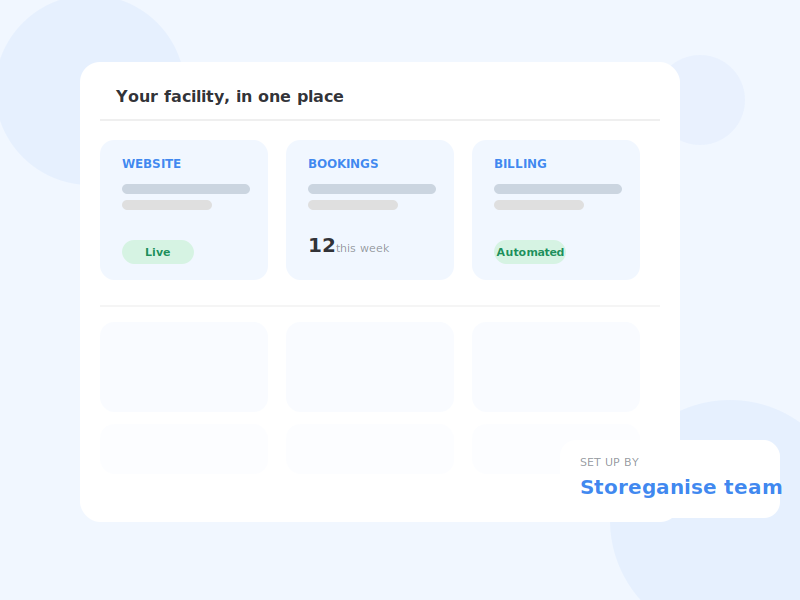Click the Automated status badge

tap(530, 252)
